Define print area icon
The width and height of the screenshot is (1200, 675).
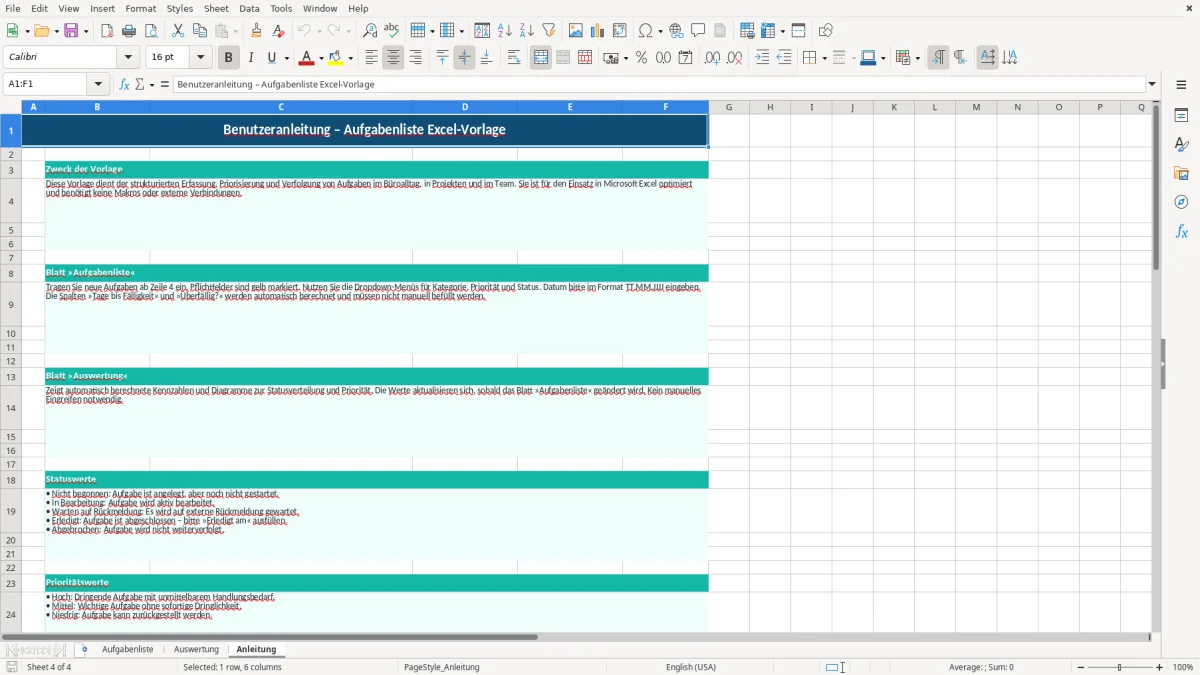747,31
